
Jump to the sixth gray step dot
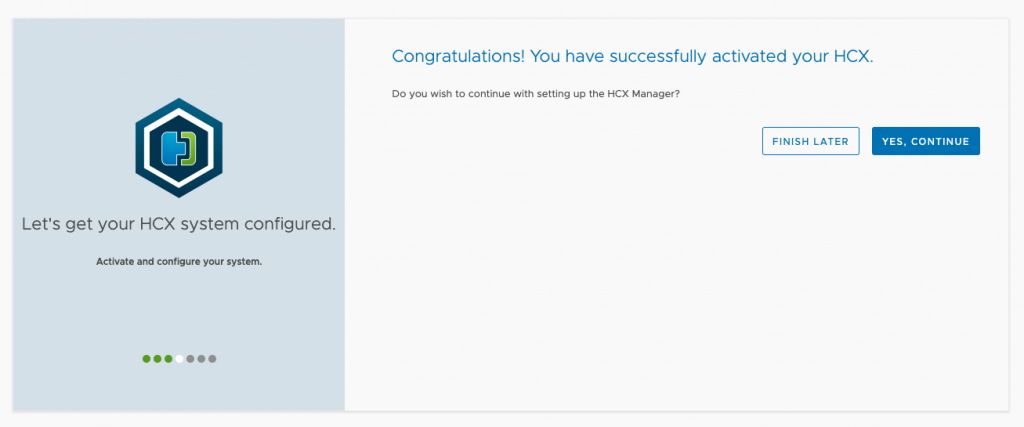[x=201, y=358]
